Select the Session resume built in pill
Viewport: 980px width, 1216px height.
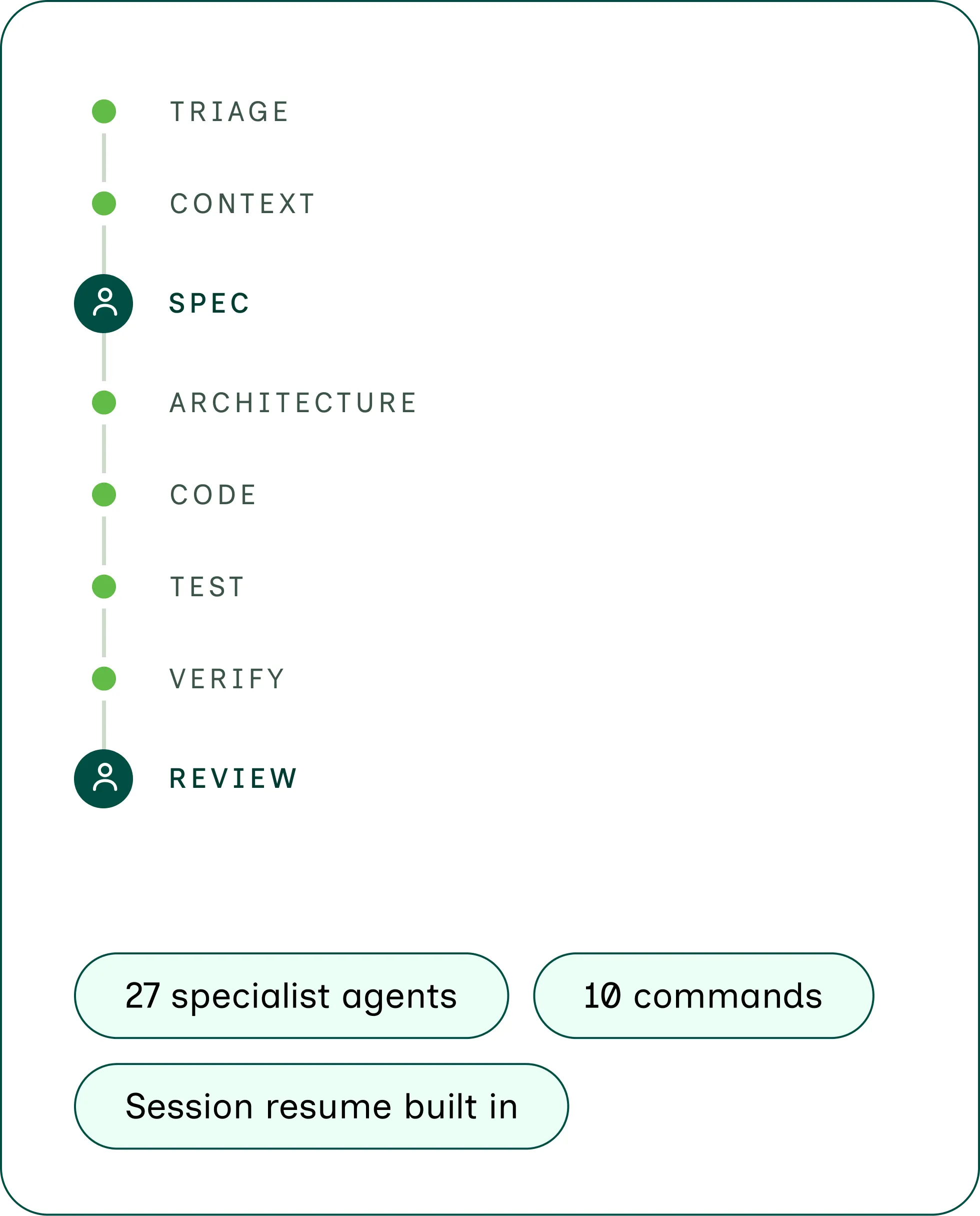tap(321, 1106)
